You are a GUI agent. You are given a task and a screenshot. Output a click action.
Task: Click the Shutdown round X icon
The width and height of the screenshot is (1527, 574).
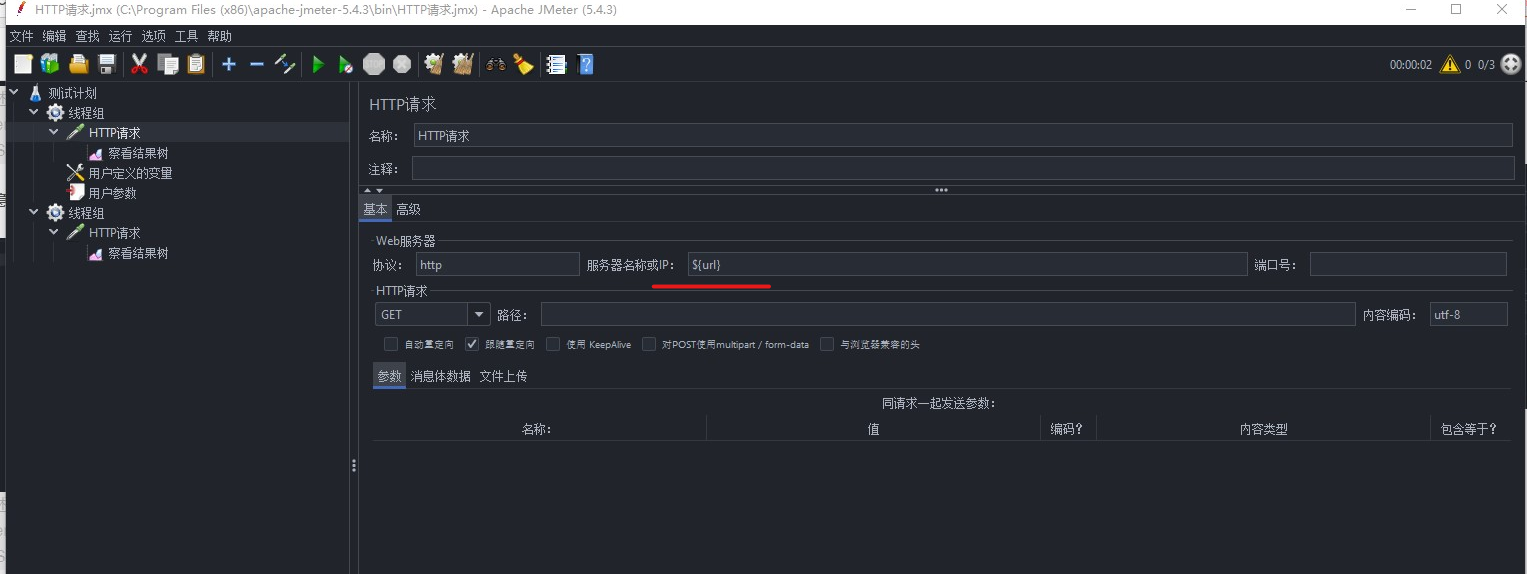pyautogui.click(x=402, y=64)
